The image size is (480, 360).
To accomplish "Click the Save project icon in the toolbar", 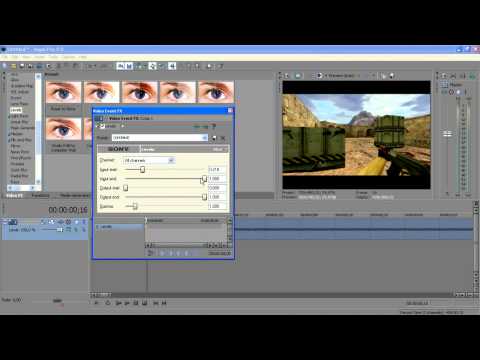I will pyautogui.click(x=22, y=66).
